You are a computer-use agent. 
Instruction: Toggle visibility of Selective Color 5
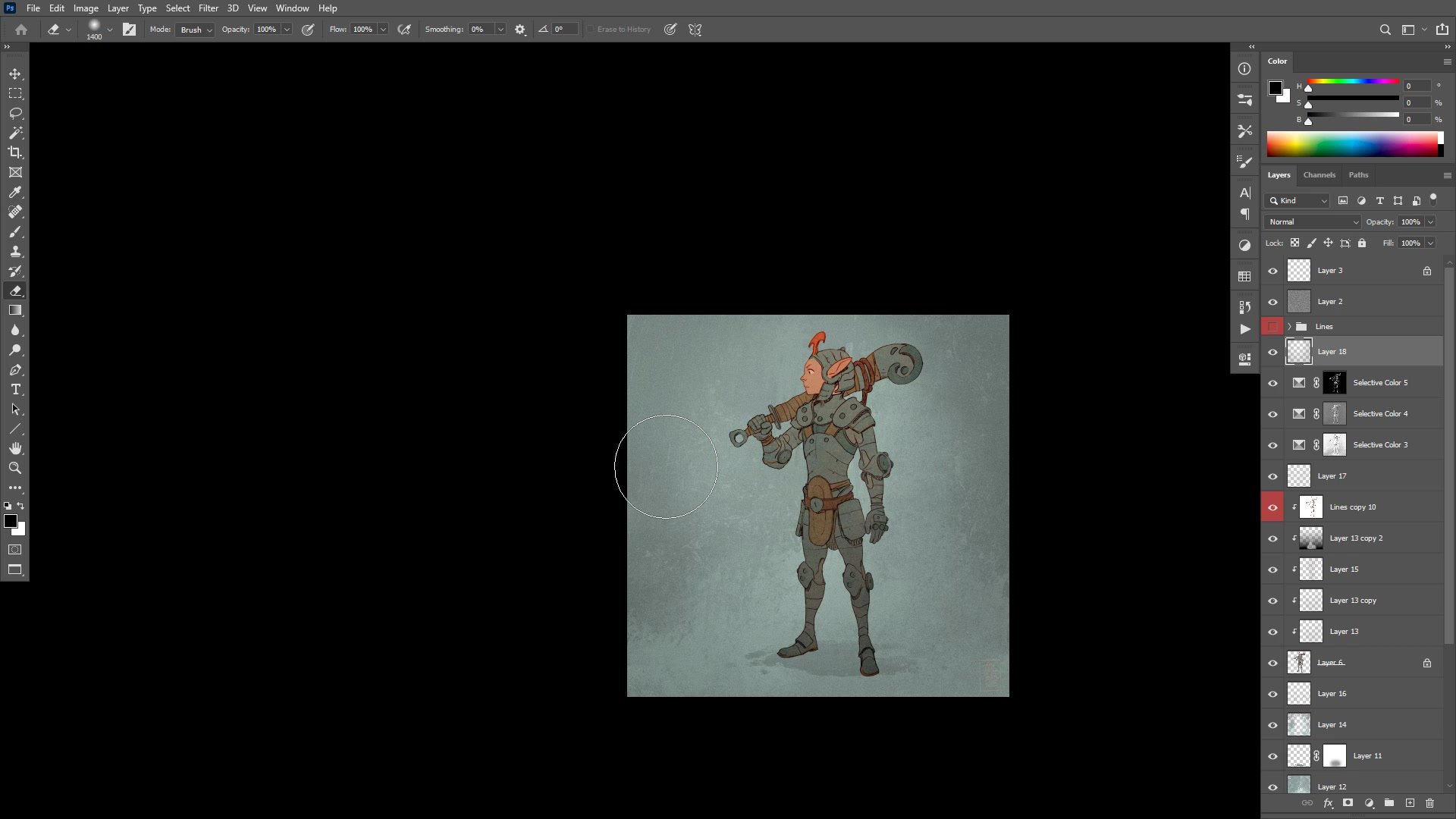1272,383
